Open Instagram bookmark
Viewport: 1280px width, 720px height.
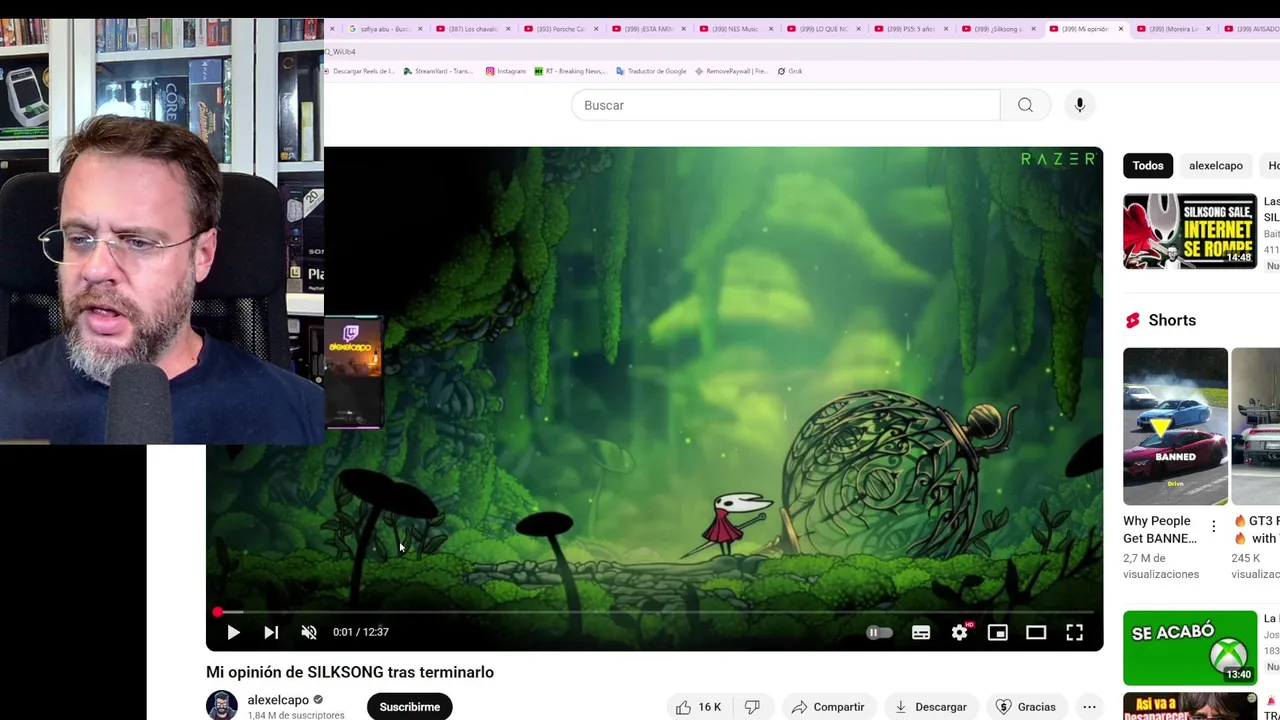pos(506,71)
